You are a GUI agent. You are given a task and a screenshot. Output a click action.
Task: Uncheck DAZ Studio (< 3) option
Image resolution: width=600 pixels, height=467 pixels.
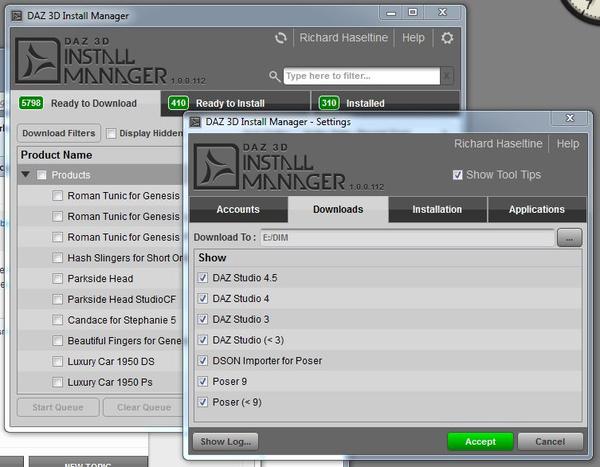point(202,340)
